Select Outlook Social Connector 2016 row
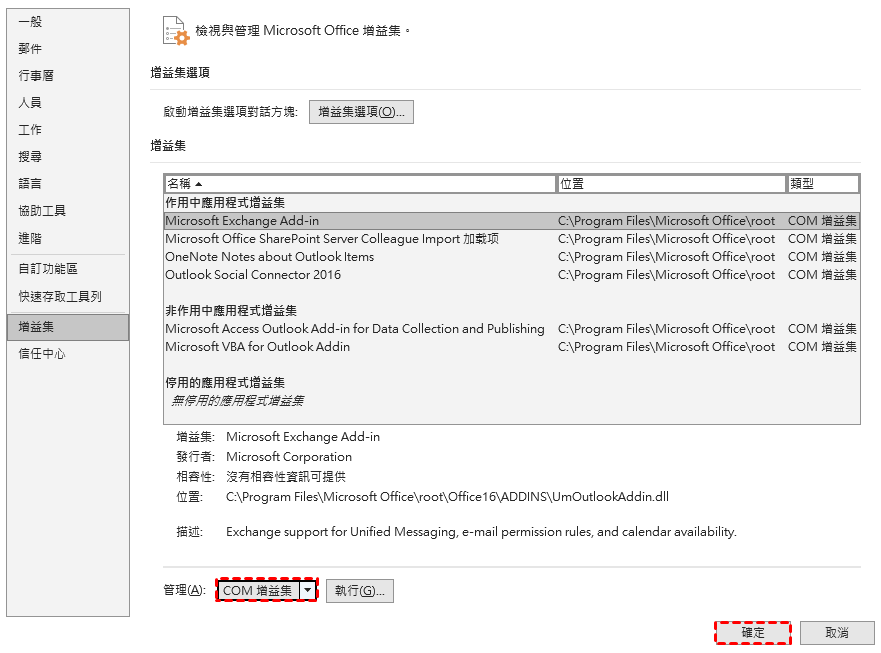Image resolution: width=881 pixels, height=653 pixels. (511, 275)
